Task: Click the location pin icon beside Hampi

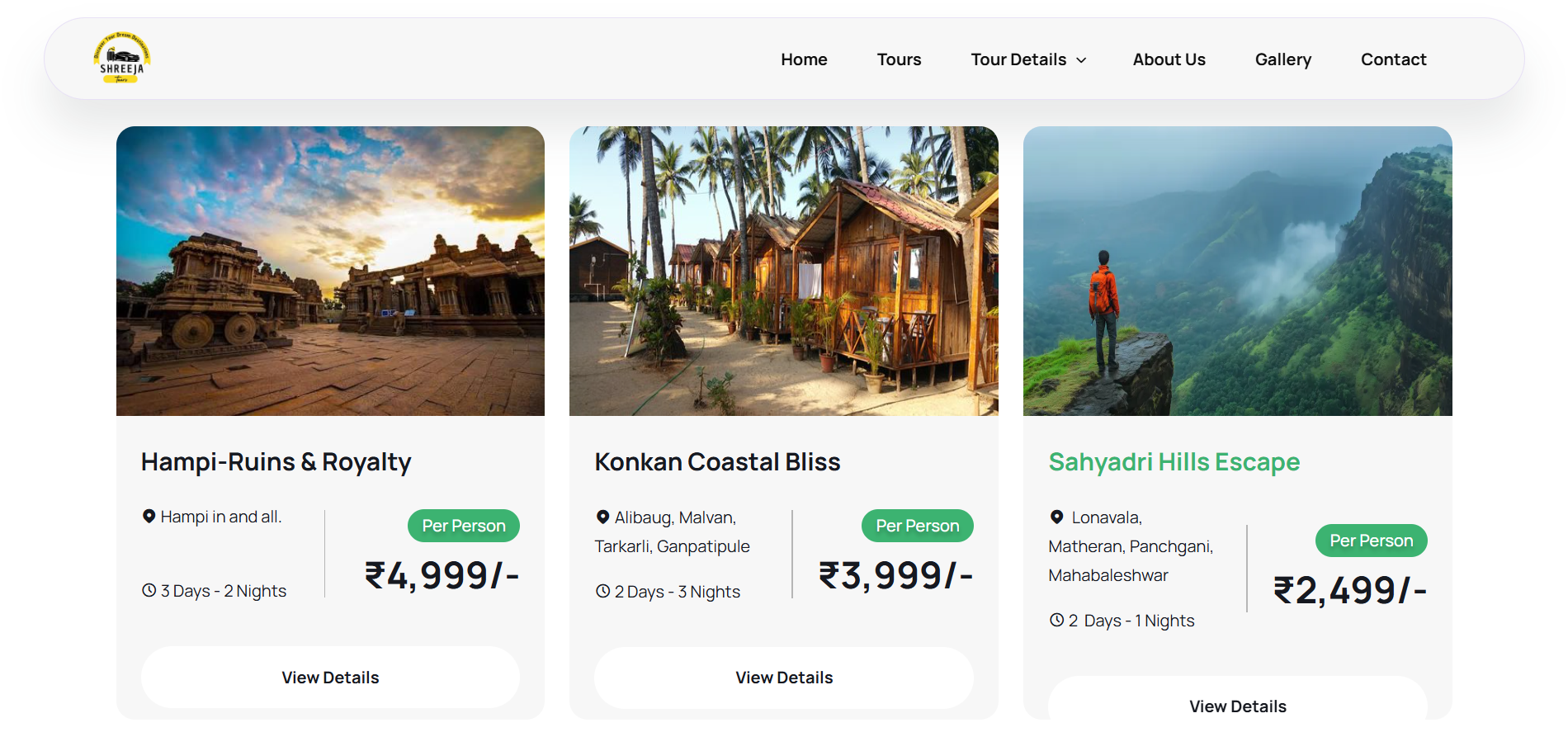Action: [x=149, y=517]
